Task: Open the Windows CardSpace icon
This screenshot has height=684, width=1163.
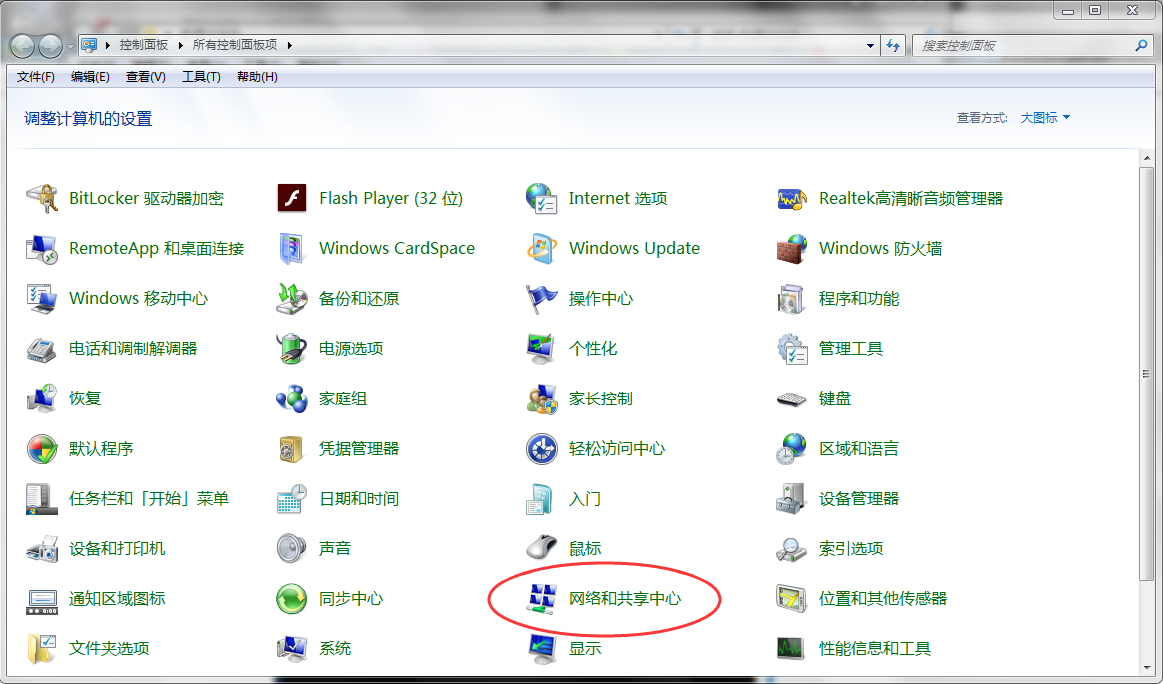Action: (292, 249)
